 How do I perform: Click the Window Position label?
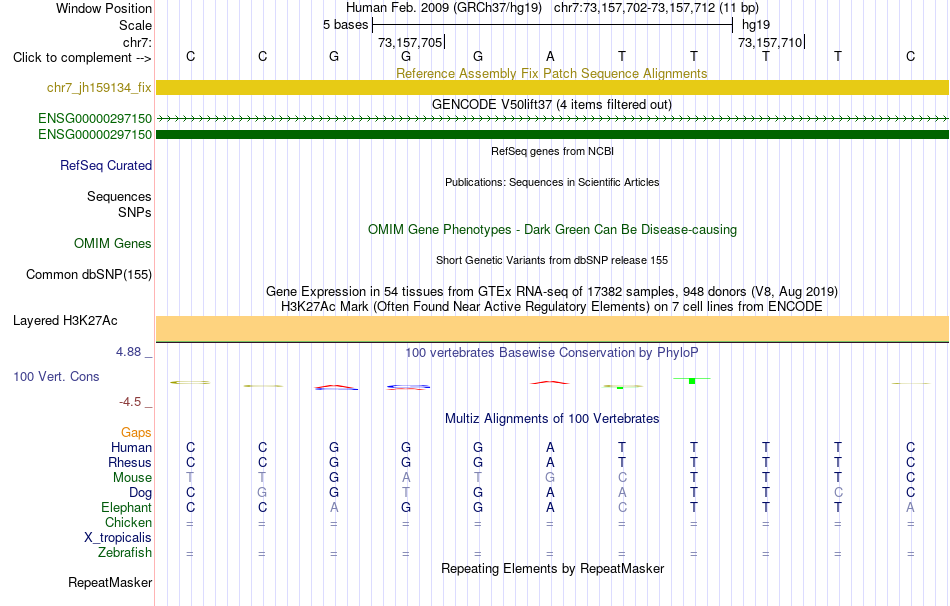tap(104, 8)
